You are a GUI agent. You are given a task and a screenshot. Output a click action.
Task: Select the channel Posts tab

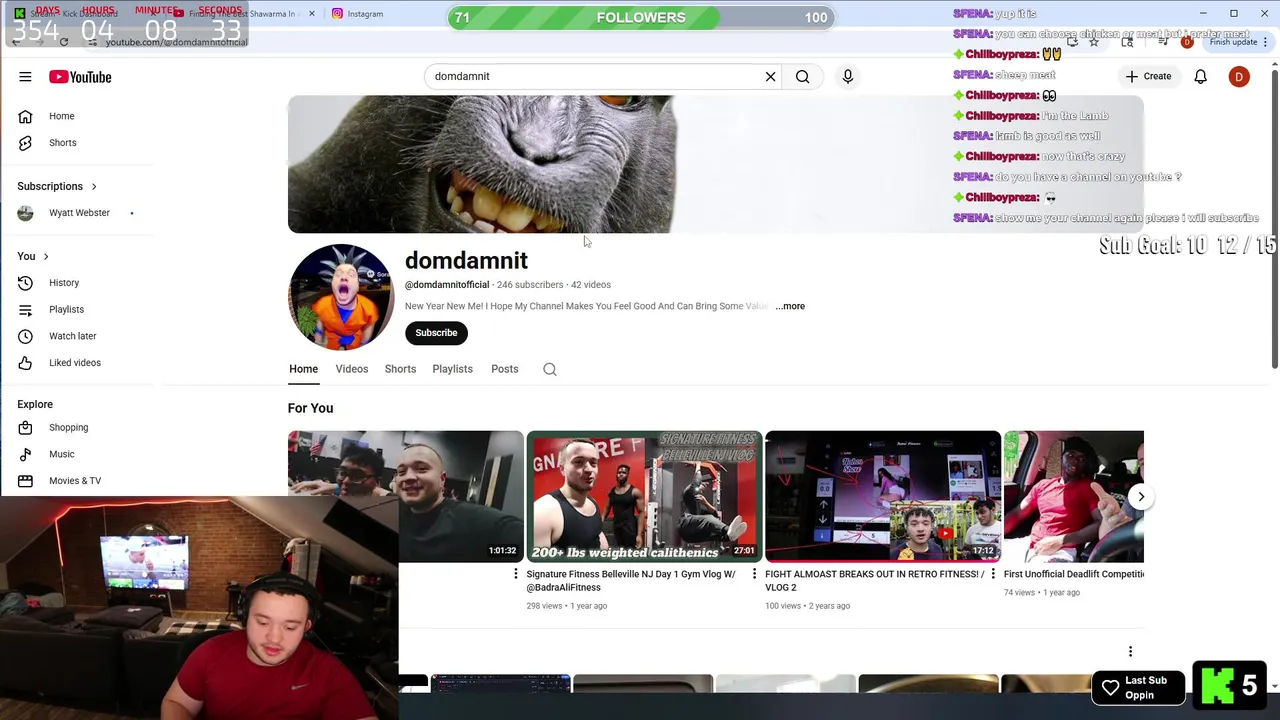click(x=505, y=369)
